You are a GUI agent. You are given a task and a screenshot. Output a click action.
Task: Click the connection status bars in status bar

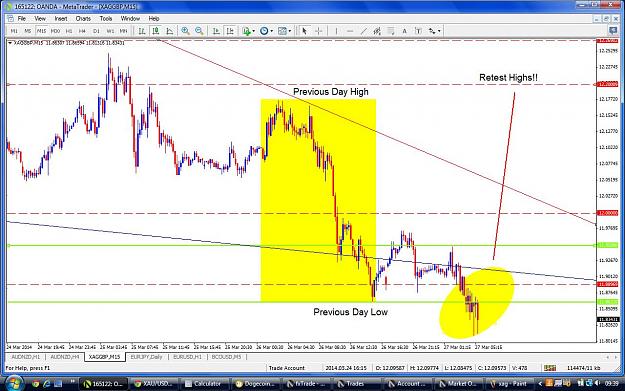550,368
